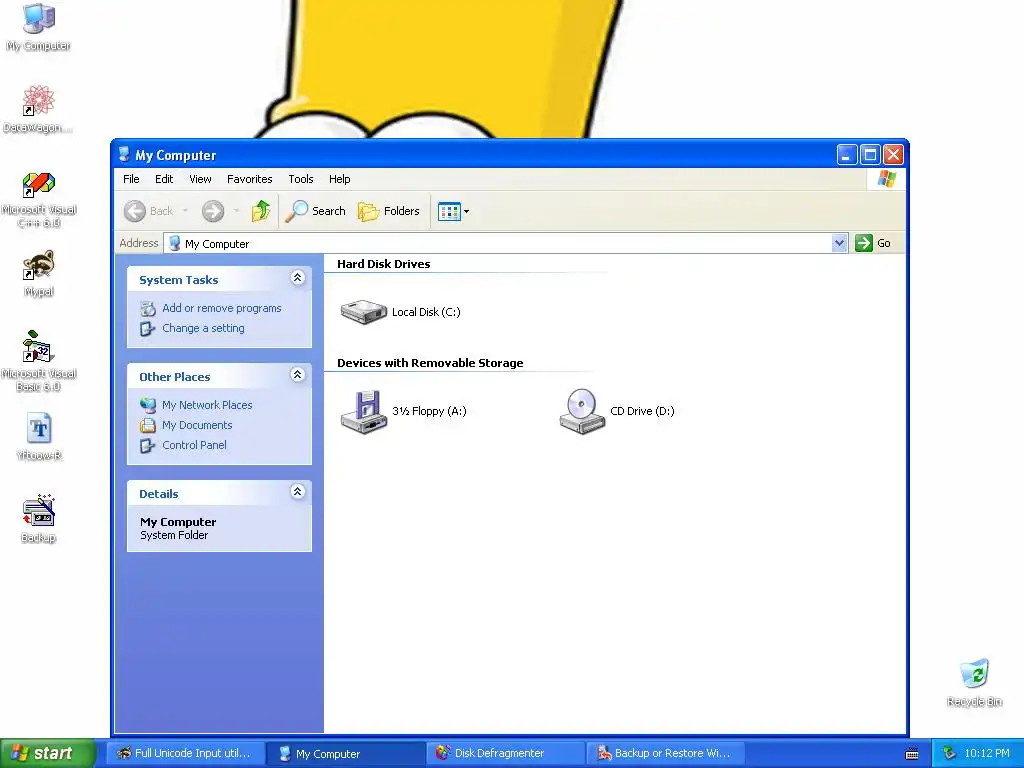The height and width of the screenshot is (768, 1024).
Task: Click the Control Panel link icon
Action: (148, 445)
